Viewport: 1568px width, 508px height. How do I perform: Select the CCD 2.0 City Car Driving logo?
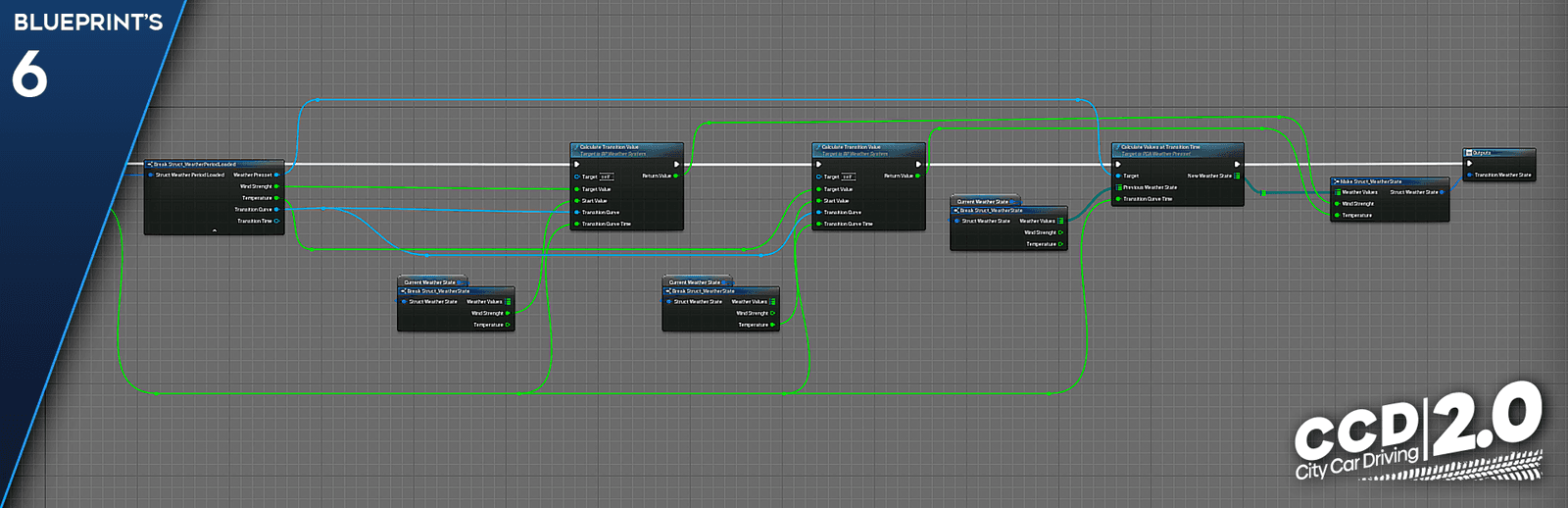(1418, 432)
